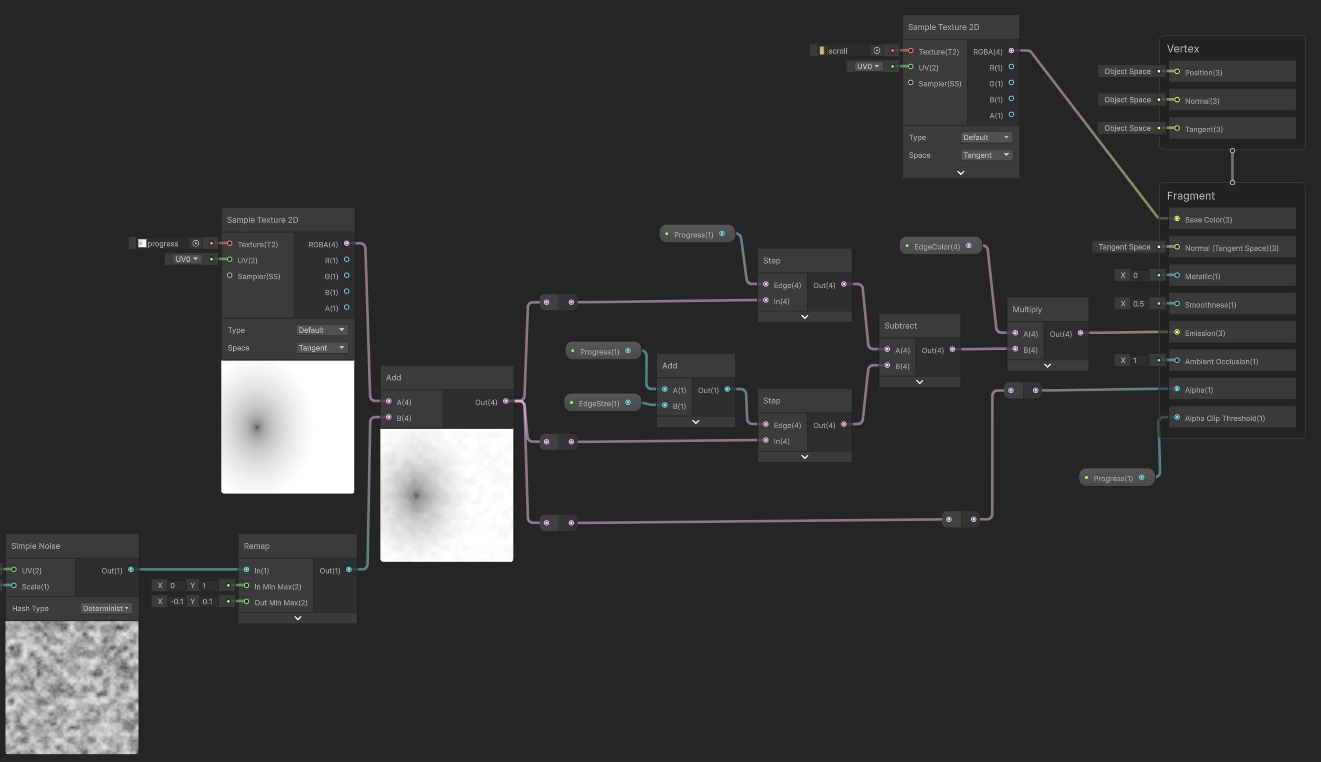1321x762 pixels.
Task: Open the object picker for the scroll texture
Action: [876, 50]
